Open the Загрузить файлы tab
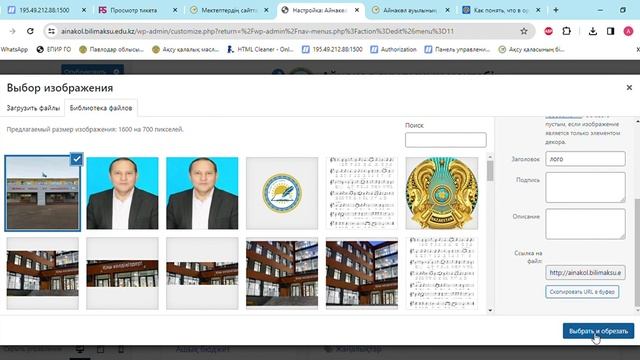 pos(33,108)
